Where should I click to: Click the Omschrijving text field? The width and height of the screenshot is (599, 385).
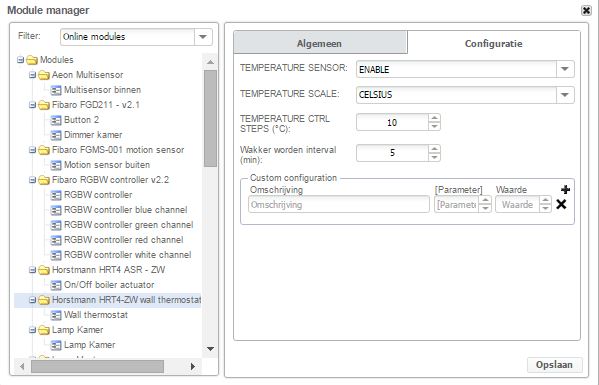tap(339, 204)
